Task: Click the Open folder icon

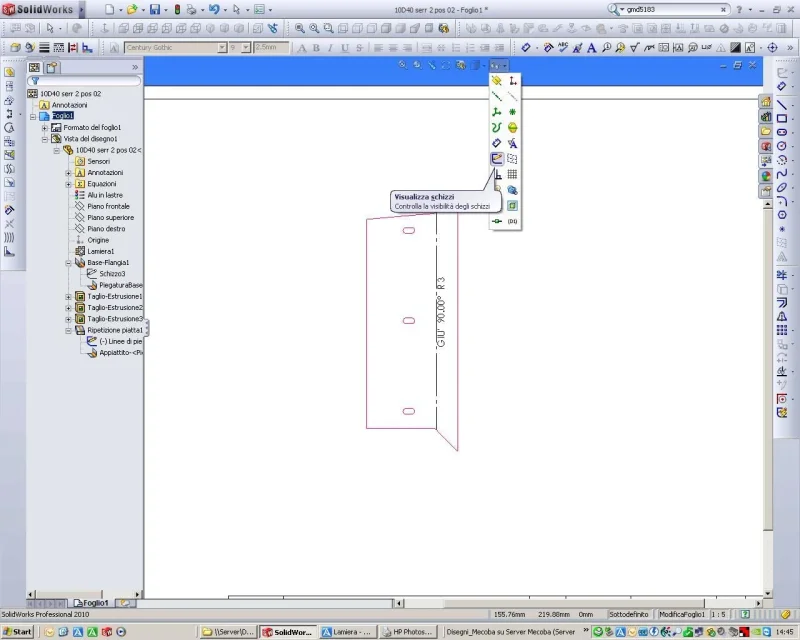Action: 131,9
